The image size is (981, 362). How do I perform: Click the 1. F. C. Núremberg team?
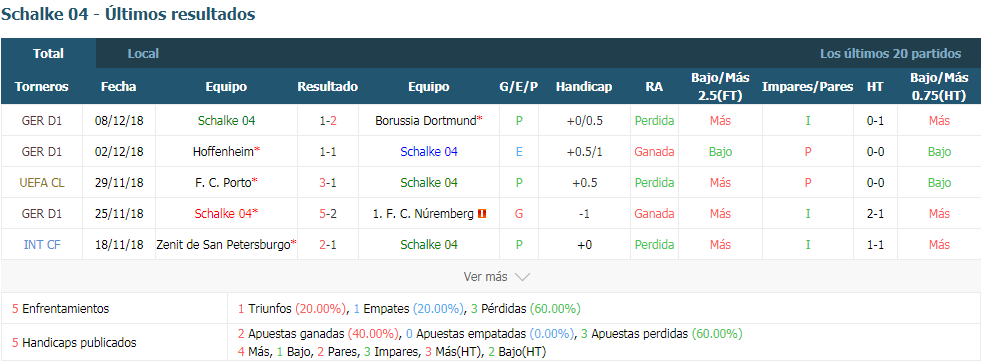(x=424, y=214)
